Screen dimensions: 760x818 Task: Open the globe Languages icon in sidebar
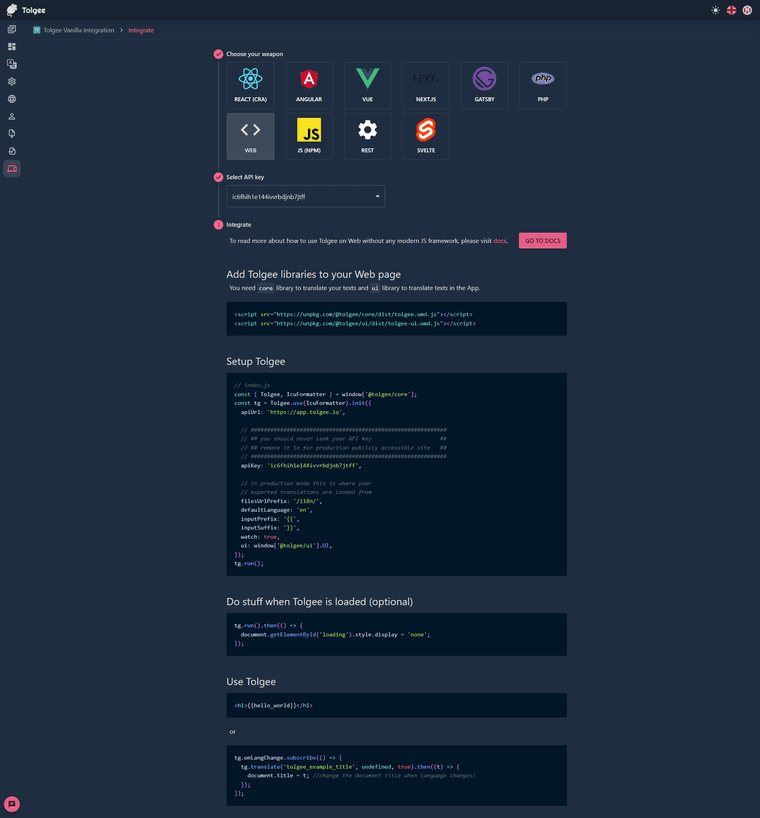point(12,99)
